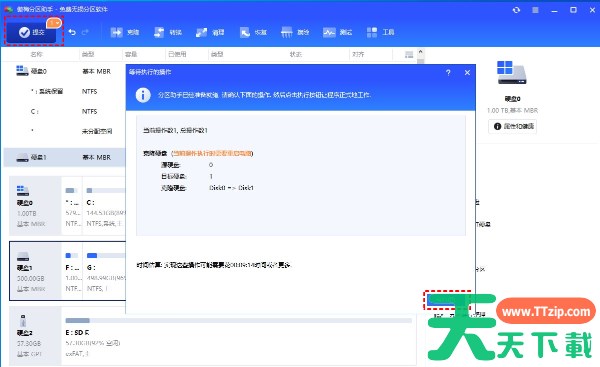Click the refresh icon in title bar
Viewport: 600px width, 367px height.
click(x=516, y=10)
